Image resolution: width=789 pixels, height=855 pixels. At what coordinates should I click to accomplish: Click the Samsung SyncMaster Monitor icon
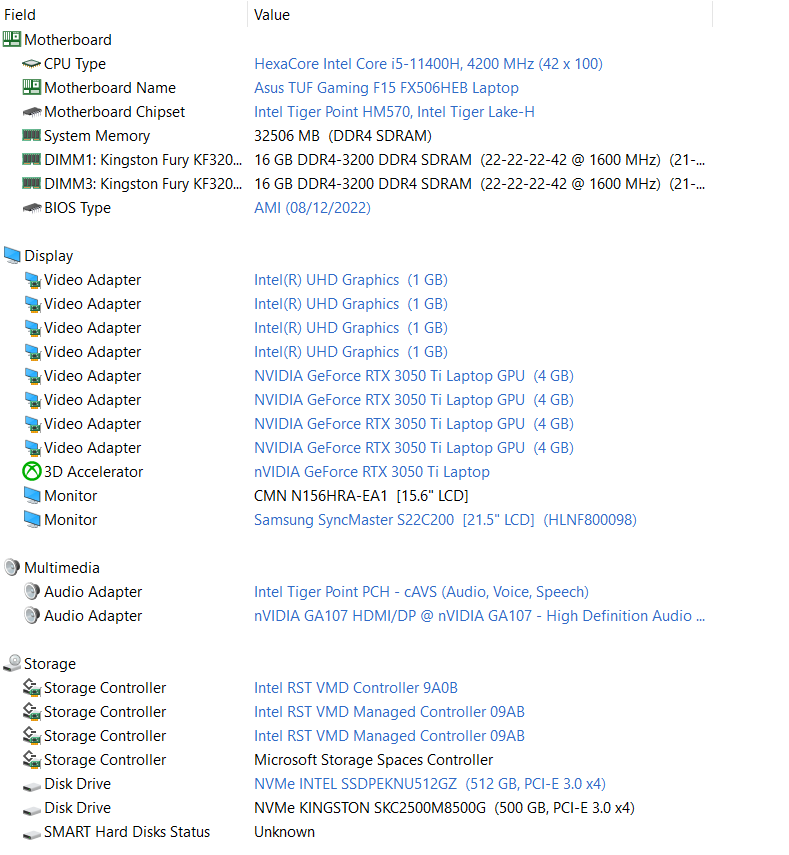tap(32, 519)
